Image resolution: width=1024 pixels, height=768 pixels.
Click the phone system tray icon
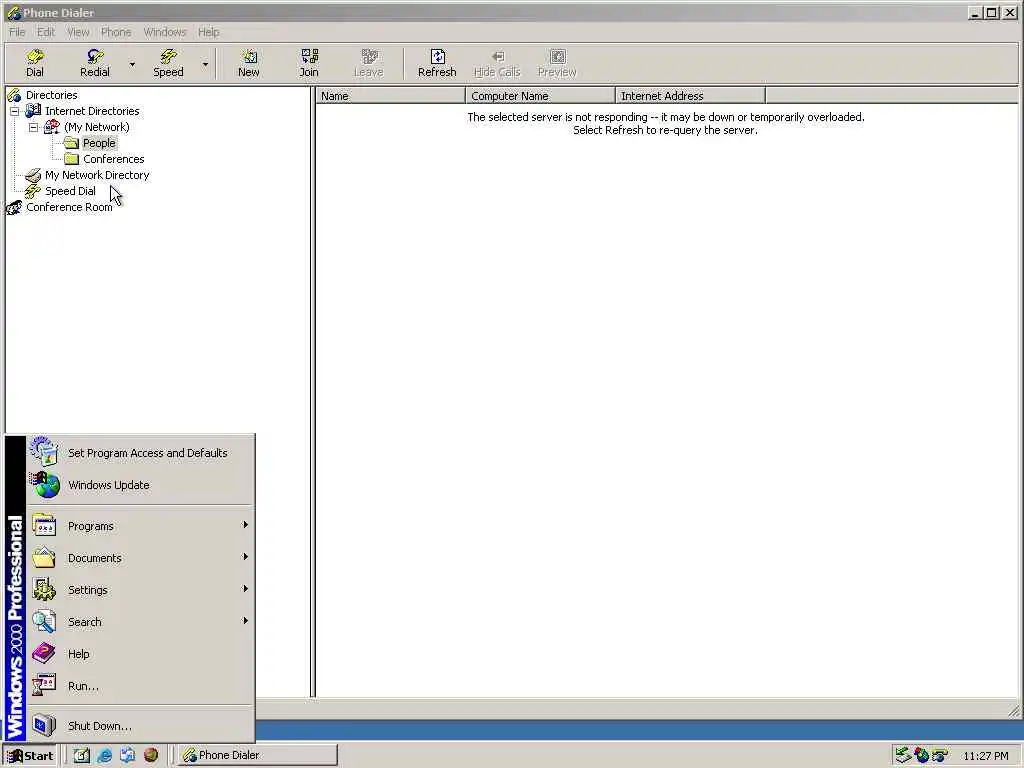pyautogui.click(x=940, y=756)
